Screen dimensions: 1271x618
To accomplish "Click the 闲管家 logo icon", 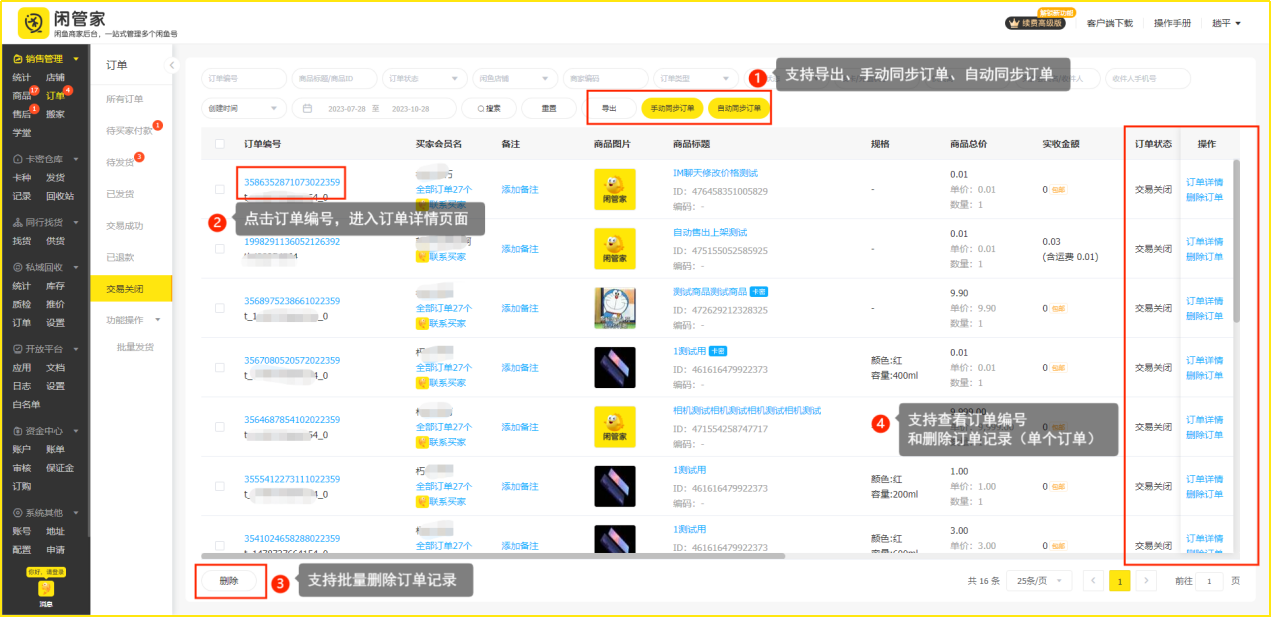I will click(x=33, y=22).
